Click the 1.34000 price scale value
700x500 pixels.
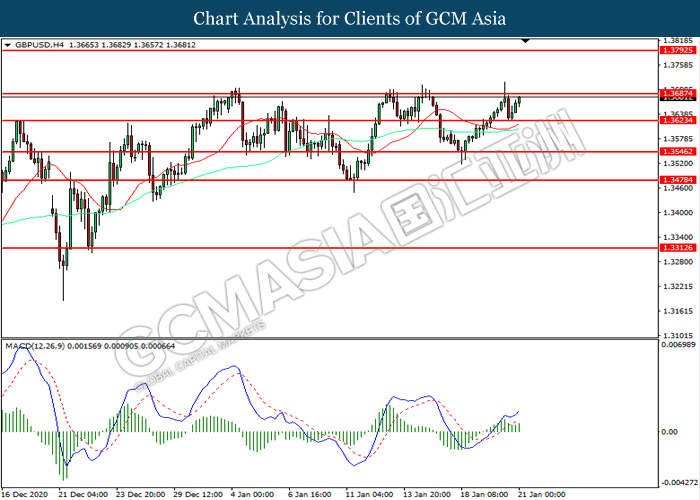coord(679,213)
